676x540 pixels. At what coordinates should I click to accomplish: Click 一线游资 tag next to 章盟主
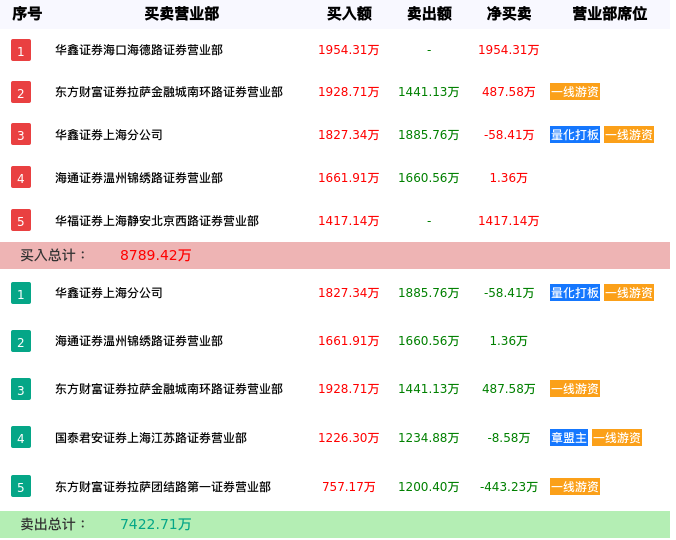[617, 438]
